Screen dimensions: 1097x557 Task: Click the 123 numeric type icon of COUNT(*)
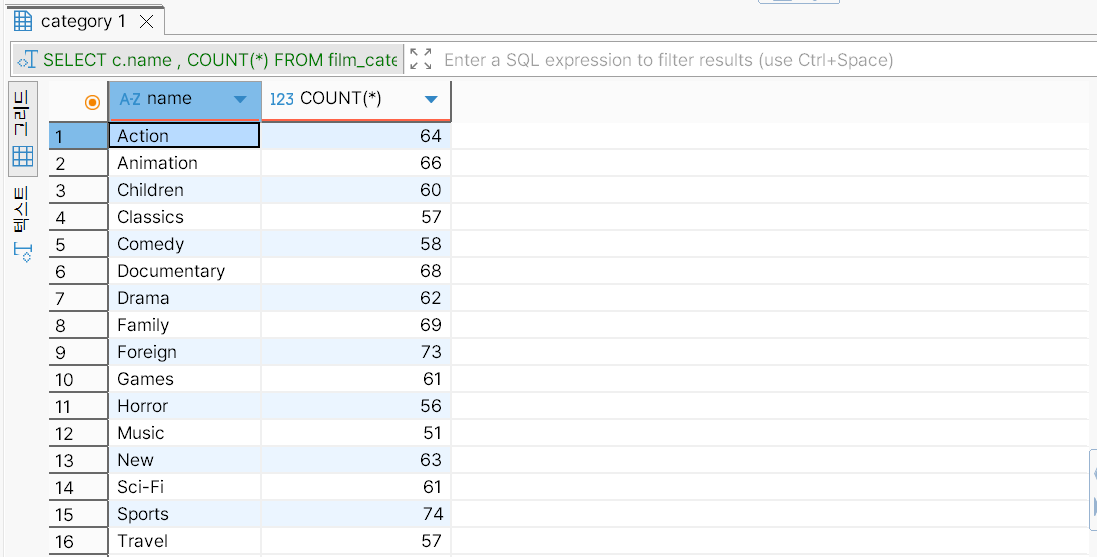(x=282, y=100)
